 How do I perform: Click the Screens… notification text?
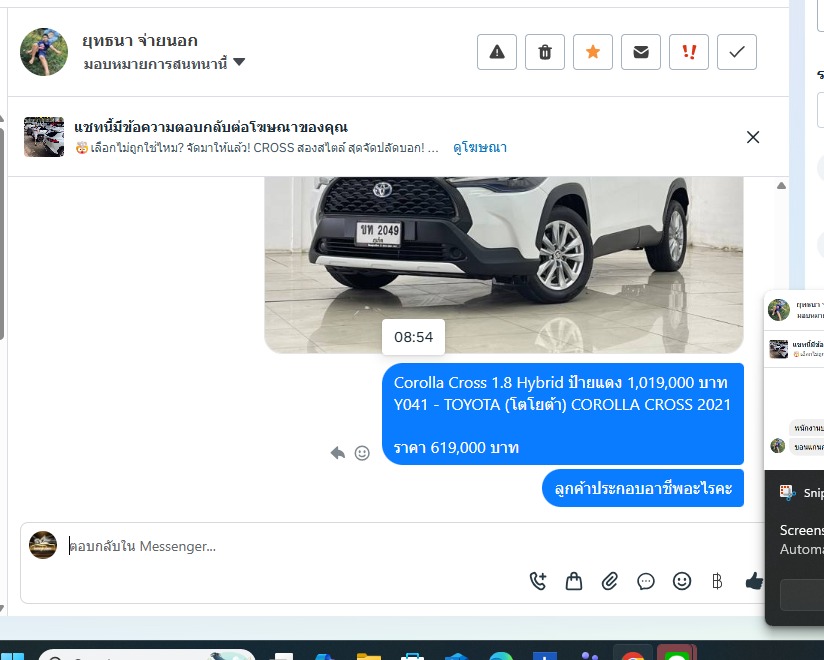(x=801, y=530)
